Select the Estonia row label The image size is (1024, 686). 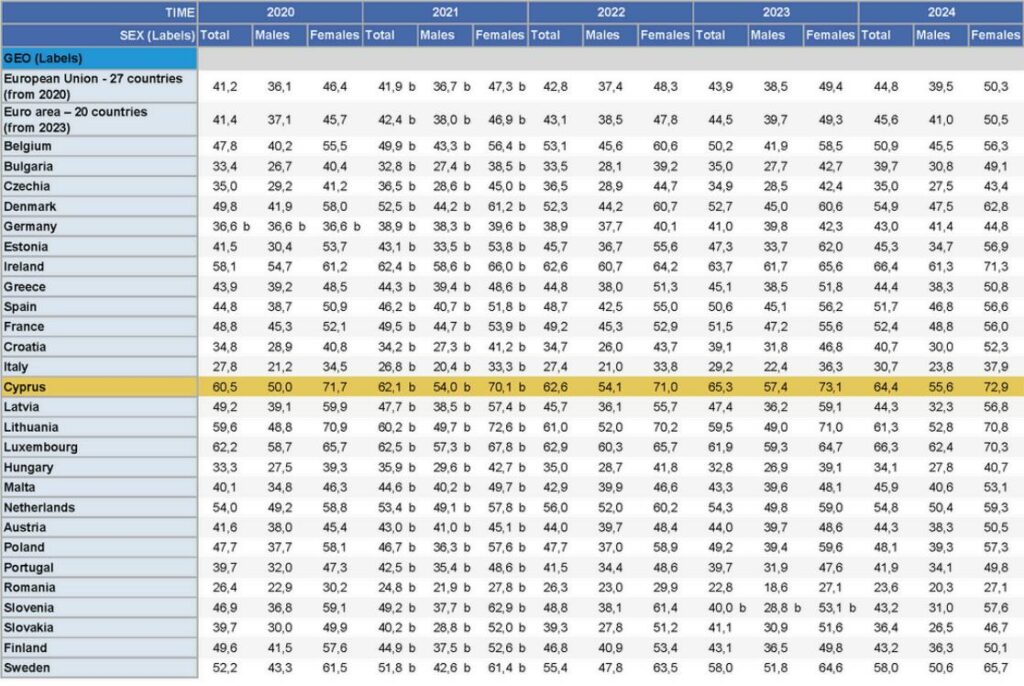[x=99, y=246]
